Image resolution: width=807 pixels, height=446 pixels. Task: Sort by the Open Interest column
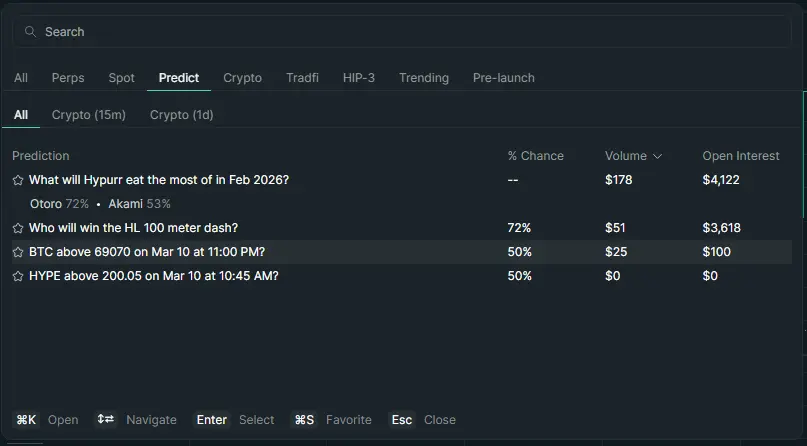pos(740,156)
